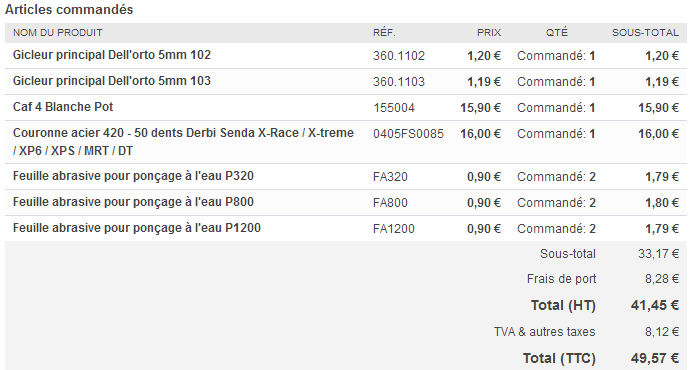Screen dimensions: 700x370
Task: Click the SOUS-TOTAL column header
Action: pyautogui.click(x=645, y=33)
